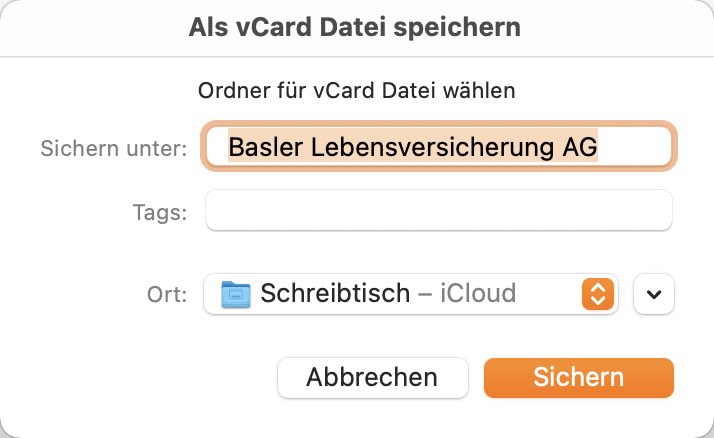This screenshot has height=438, width=714.
Task: Click the orange Sichern button
Action: click(578, 377)
